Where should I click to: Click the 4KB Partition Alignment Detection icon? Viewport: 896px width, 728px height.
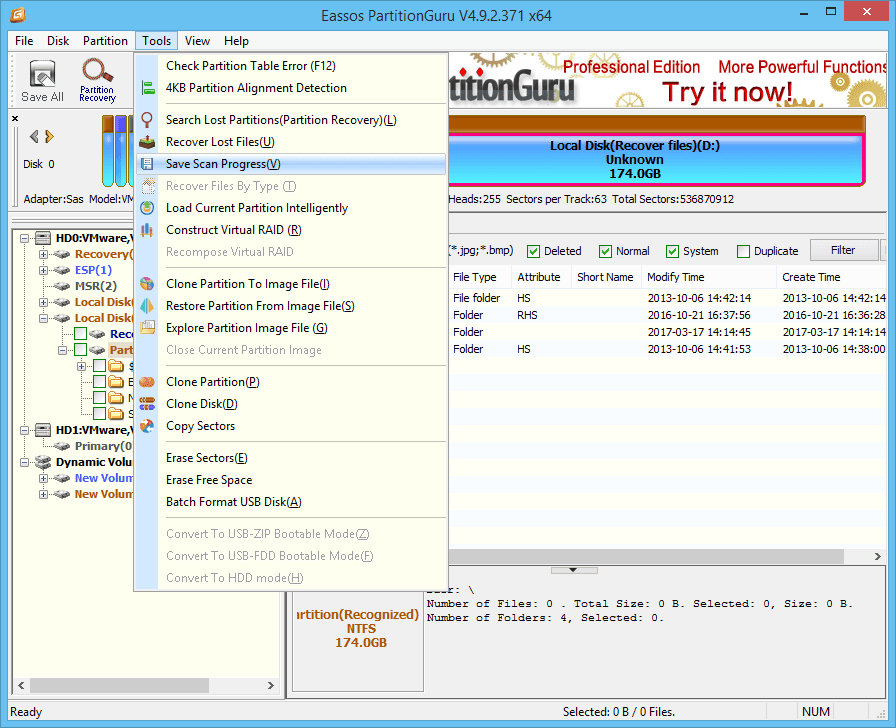pyautogui.click(x=147, y=88)
